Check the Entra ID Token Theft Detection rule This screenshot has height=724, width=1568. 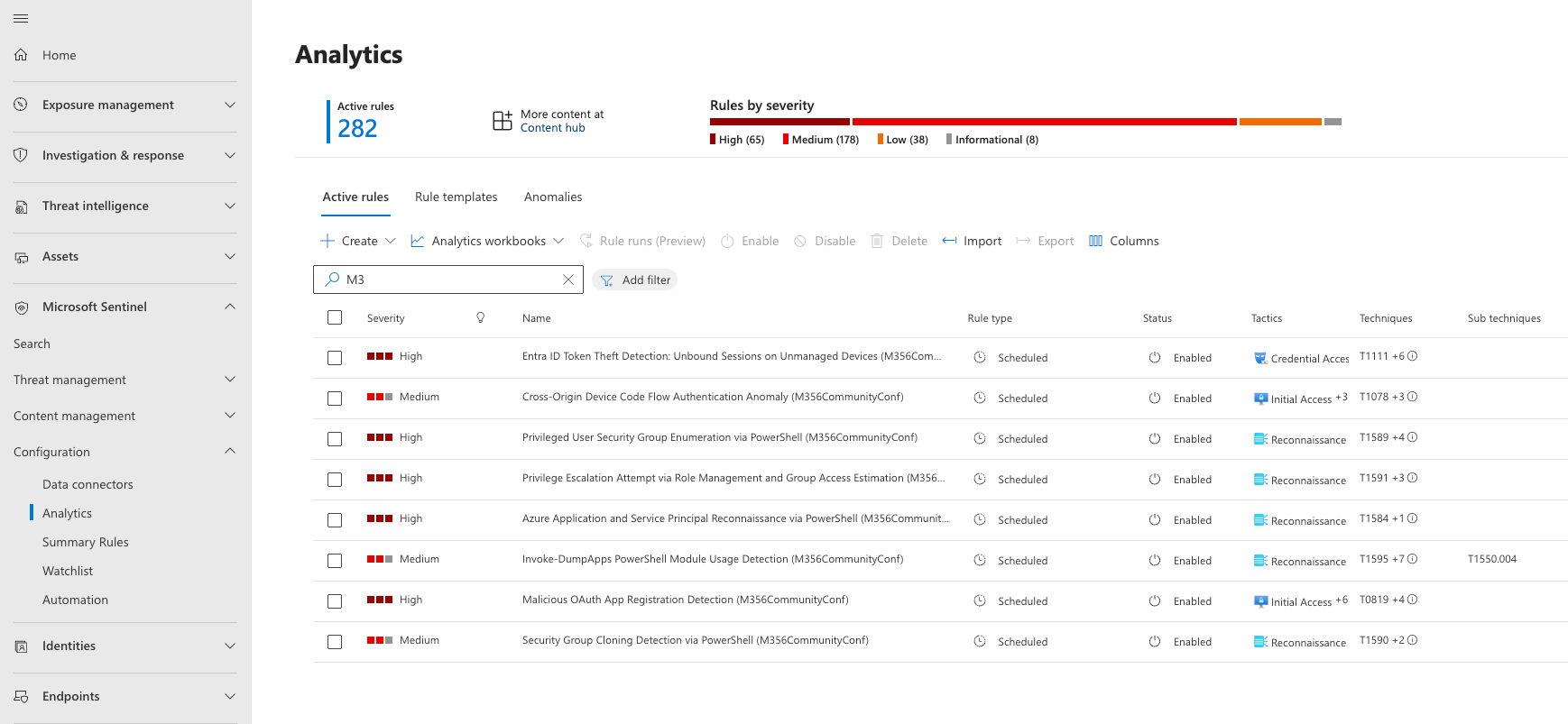click(x=335, y=358)
